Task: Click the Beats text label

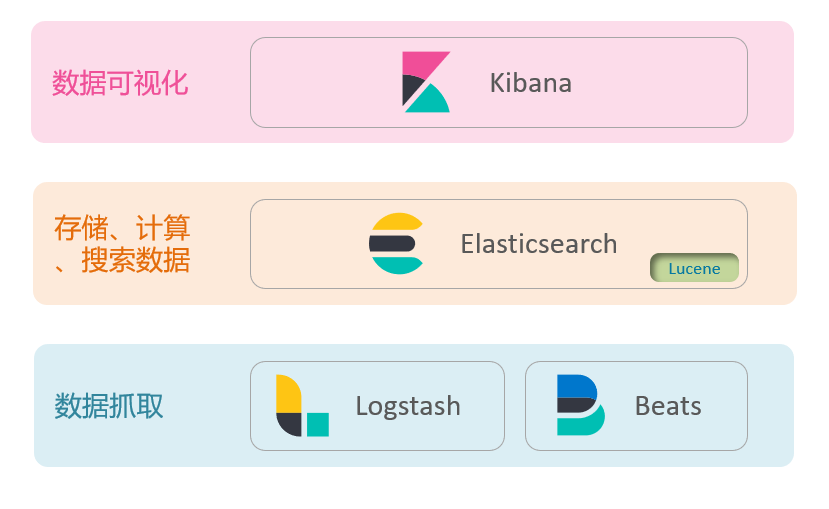Action: [x=667, y=406]
